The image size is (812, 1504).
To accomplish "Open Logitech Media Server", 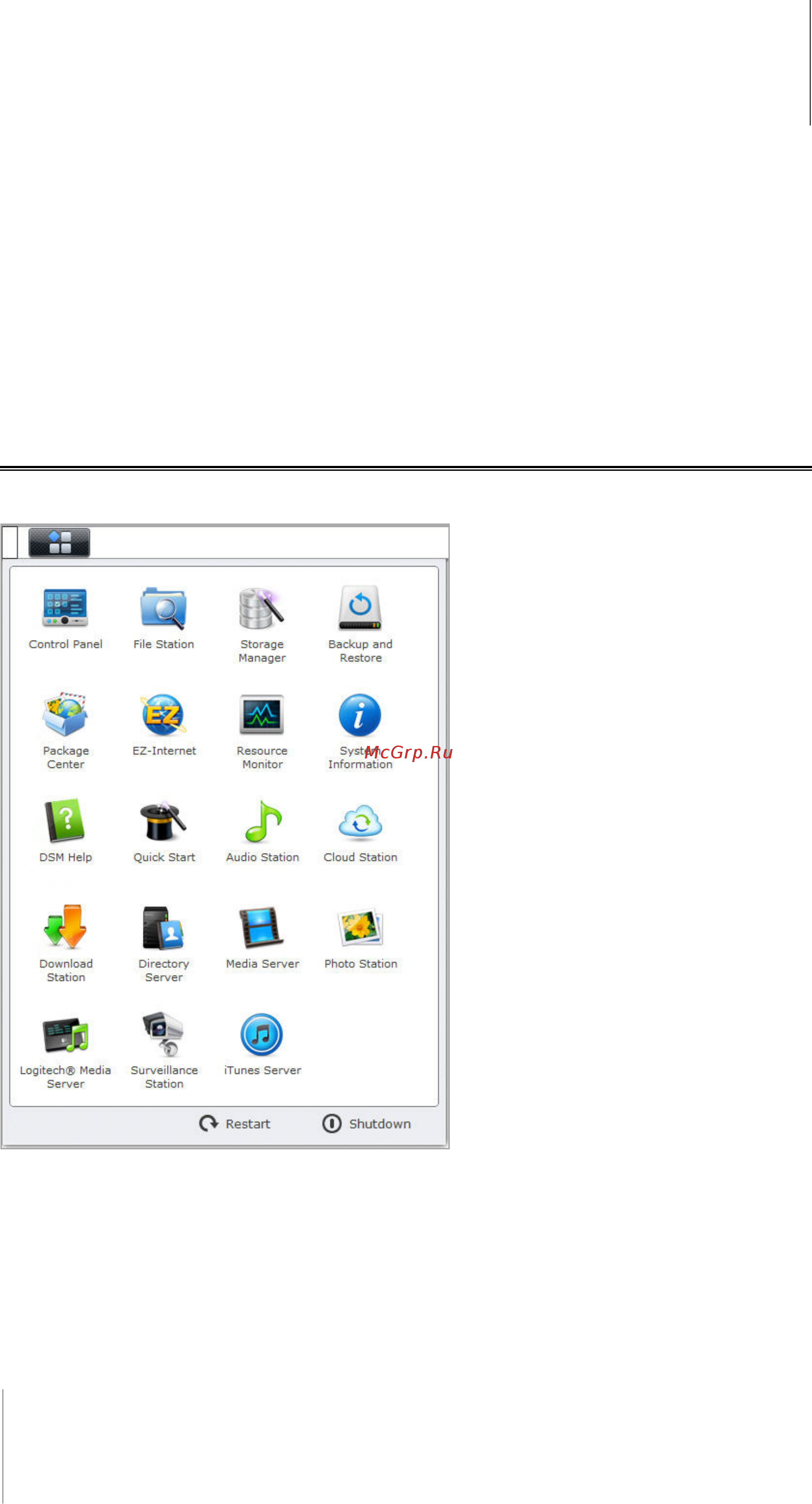I will (x=65, y=1035).
